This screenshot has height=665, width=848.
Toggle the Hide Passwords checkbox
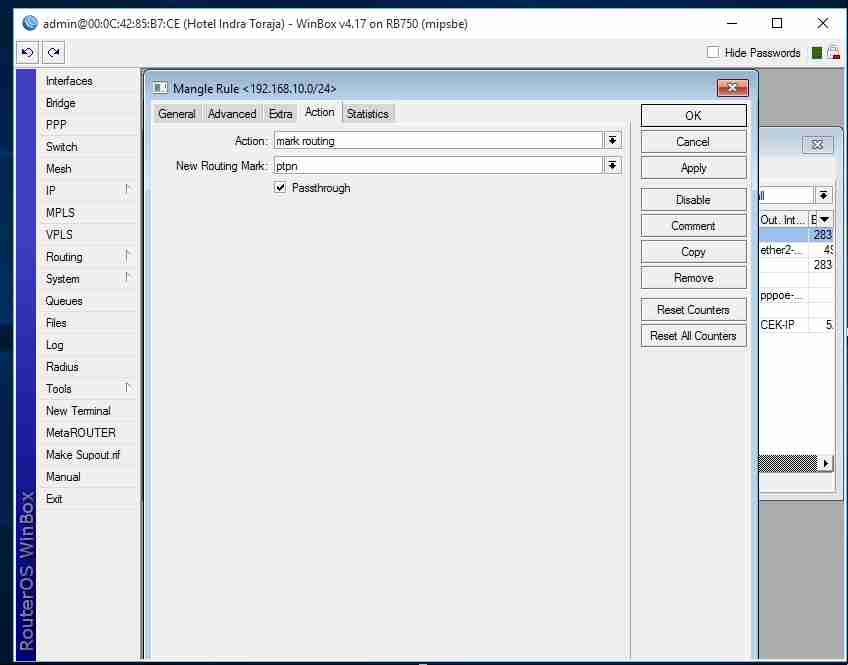tap(713, 52)
